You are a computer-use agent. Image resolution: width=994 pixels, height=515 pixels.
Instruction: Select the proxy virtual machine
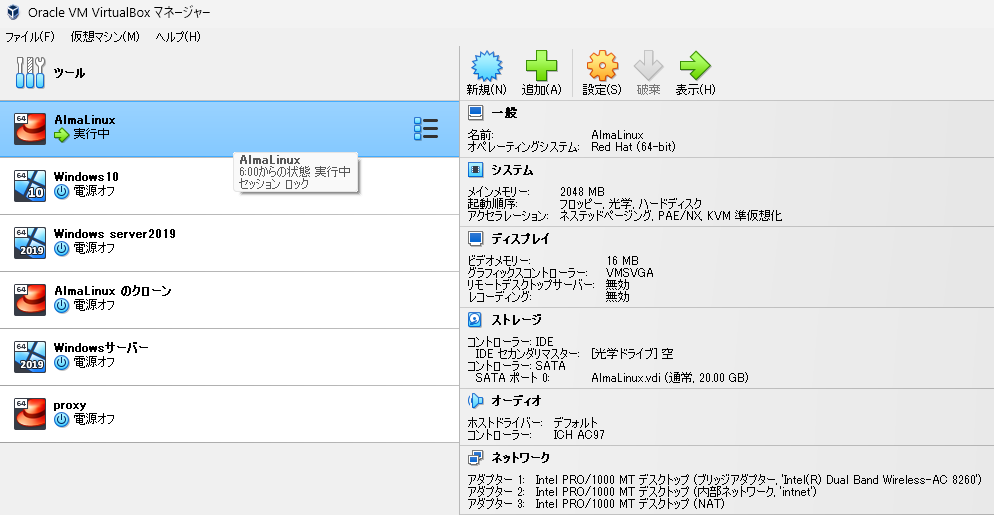click(x=229, y=414)
